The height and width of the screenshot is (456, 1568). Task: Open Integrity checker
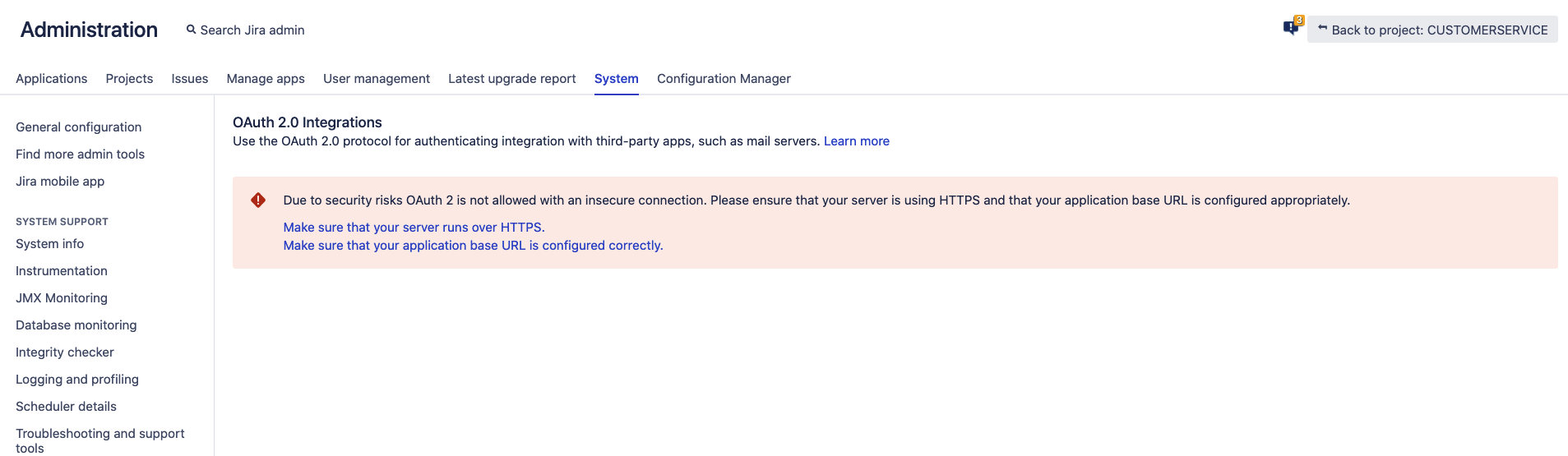(65, 352)
